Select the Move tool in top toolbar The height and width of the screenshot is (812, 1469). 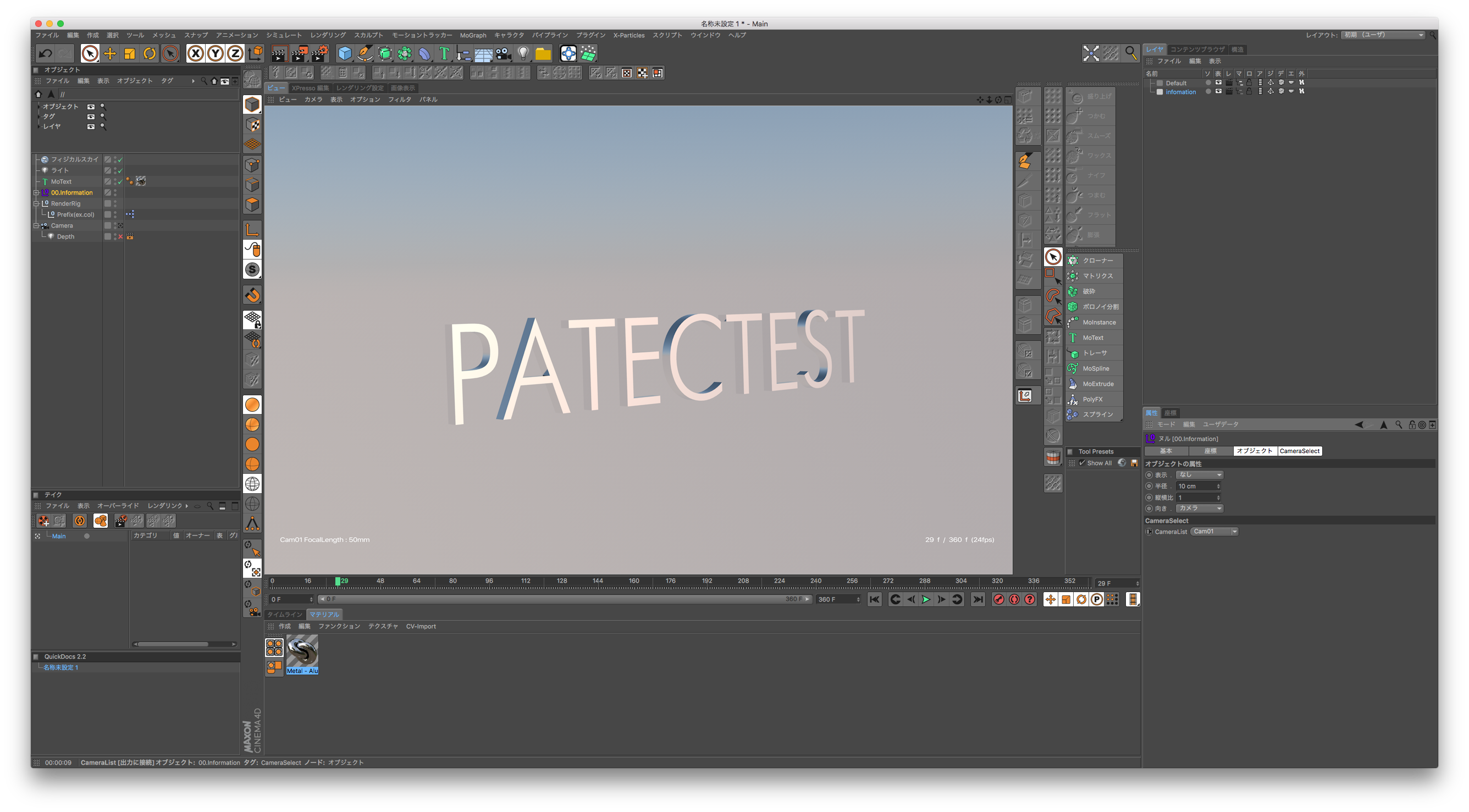109,53
